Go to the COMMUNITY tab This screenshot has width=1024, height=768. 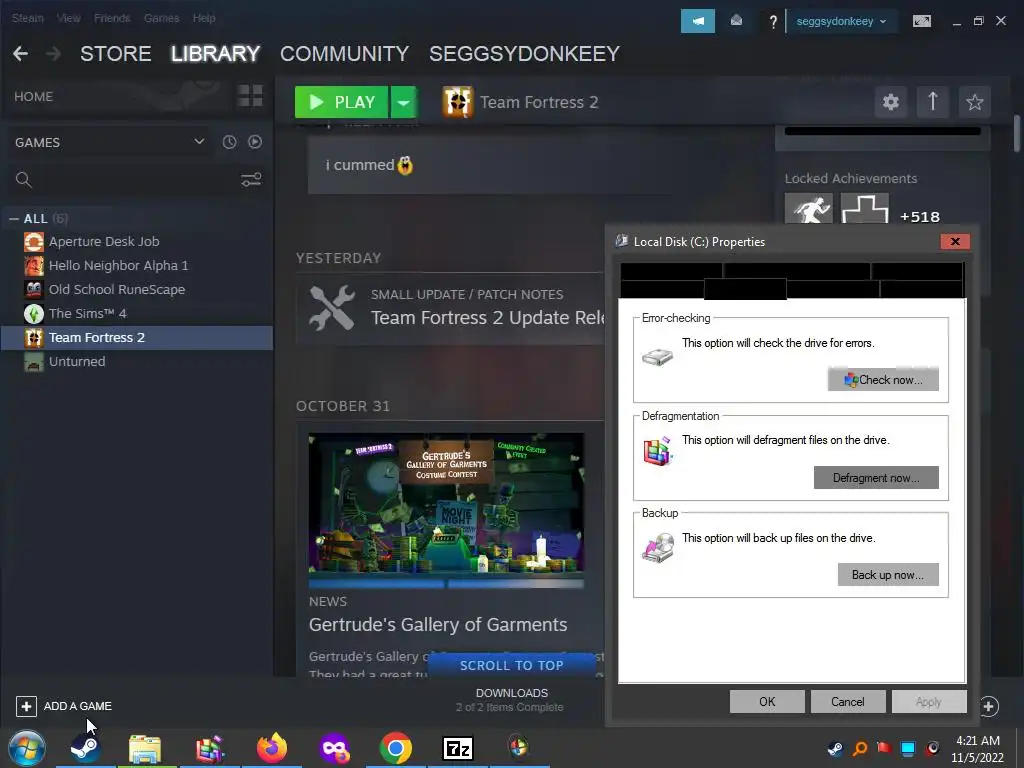[x=344, y=54]
